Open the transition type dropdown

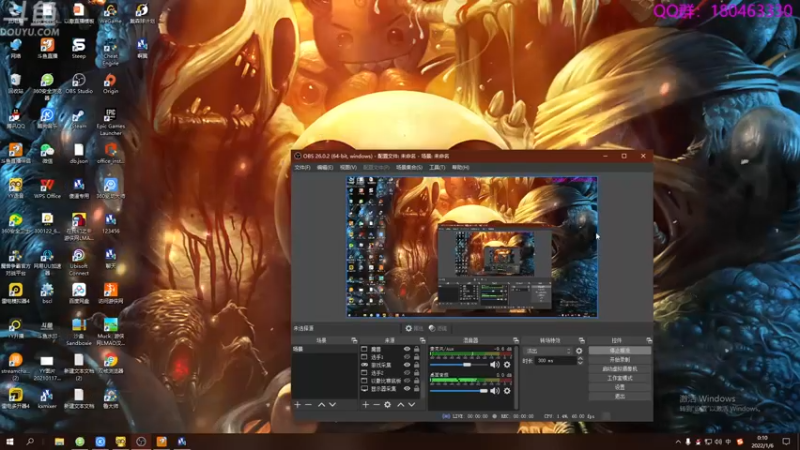coord(548,351)
